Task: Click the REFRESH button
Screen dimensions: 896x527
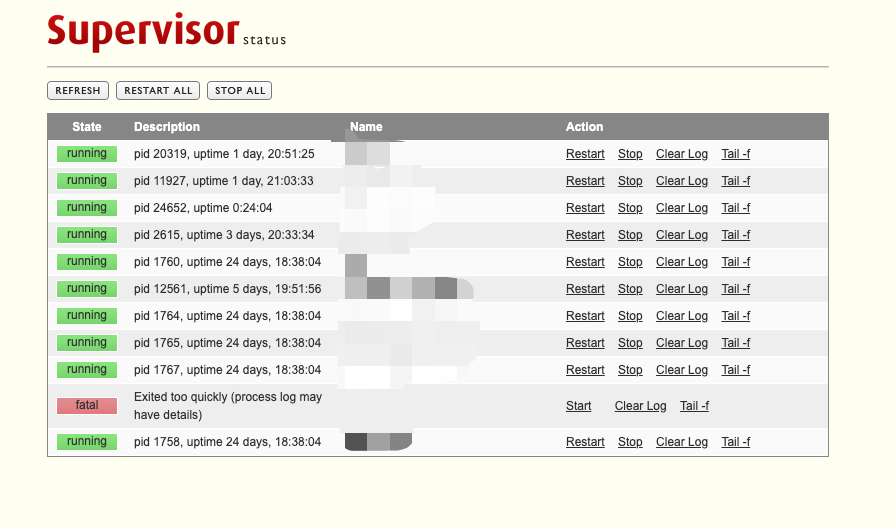Action: (78, 90)
